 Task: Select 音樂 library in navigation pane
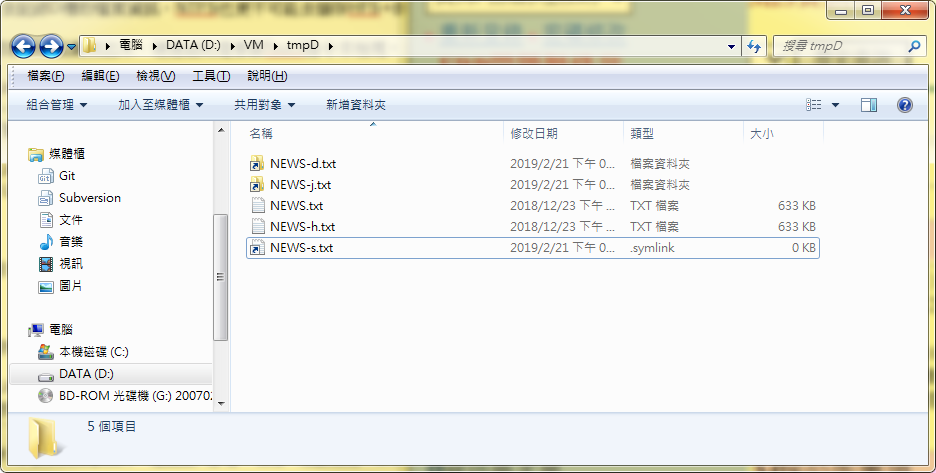[x=70, y=242]
